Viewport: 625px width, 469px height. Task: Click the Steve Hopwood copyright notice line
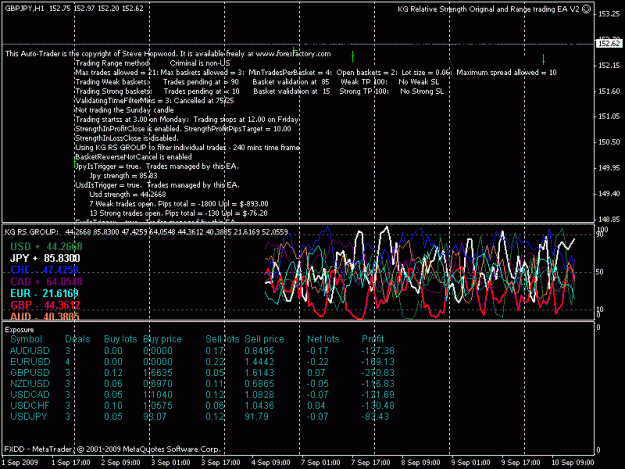168,54
